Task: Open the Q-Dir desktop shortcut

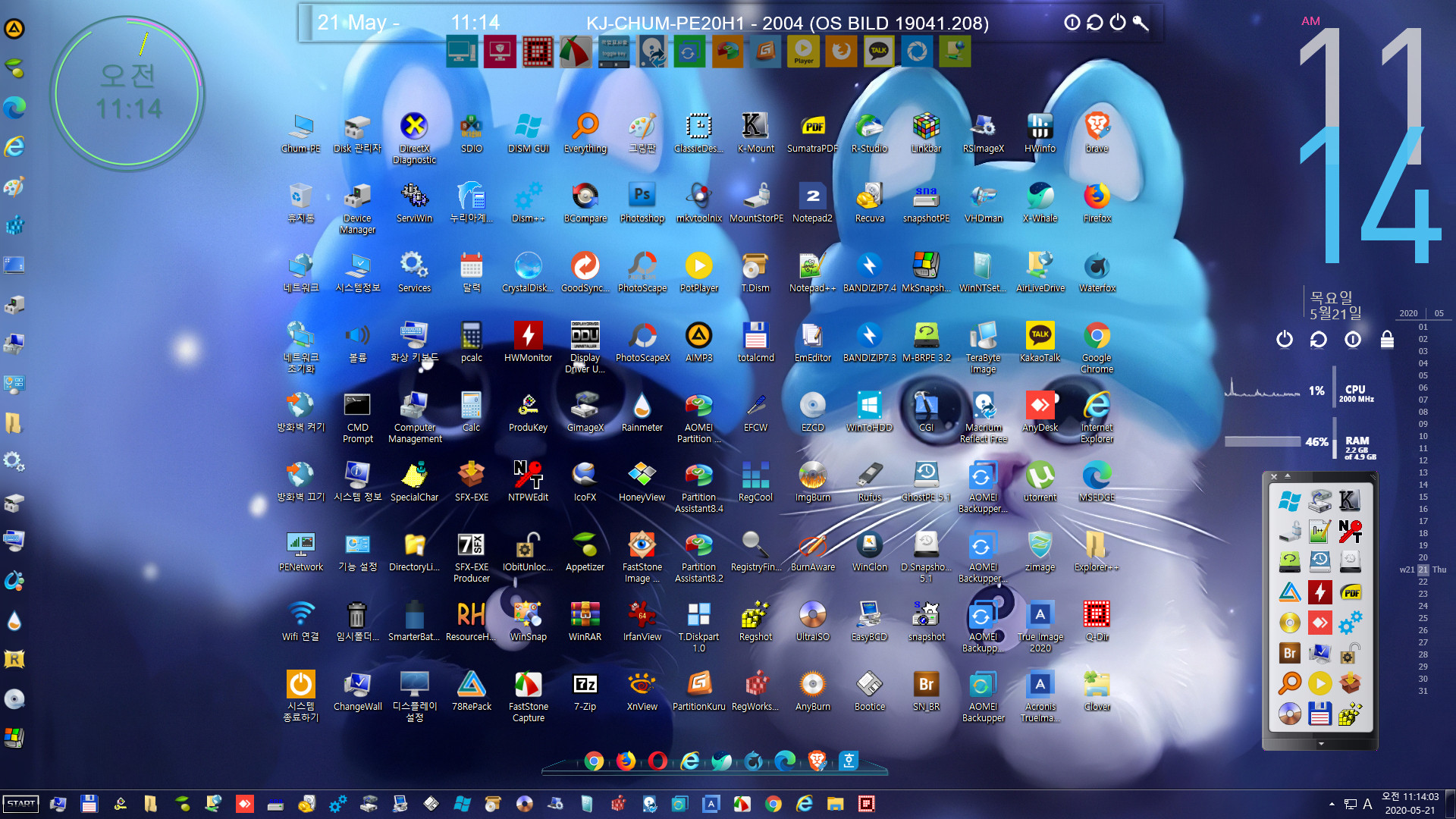Action: coord(1097,622)
